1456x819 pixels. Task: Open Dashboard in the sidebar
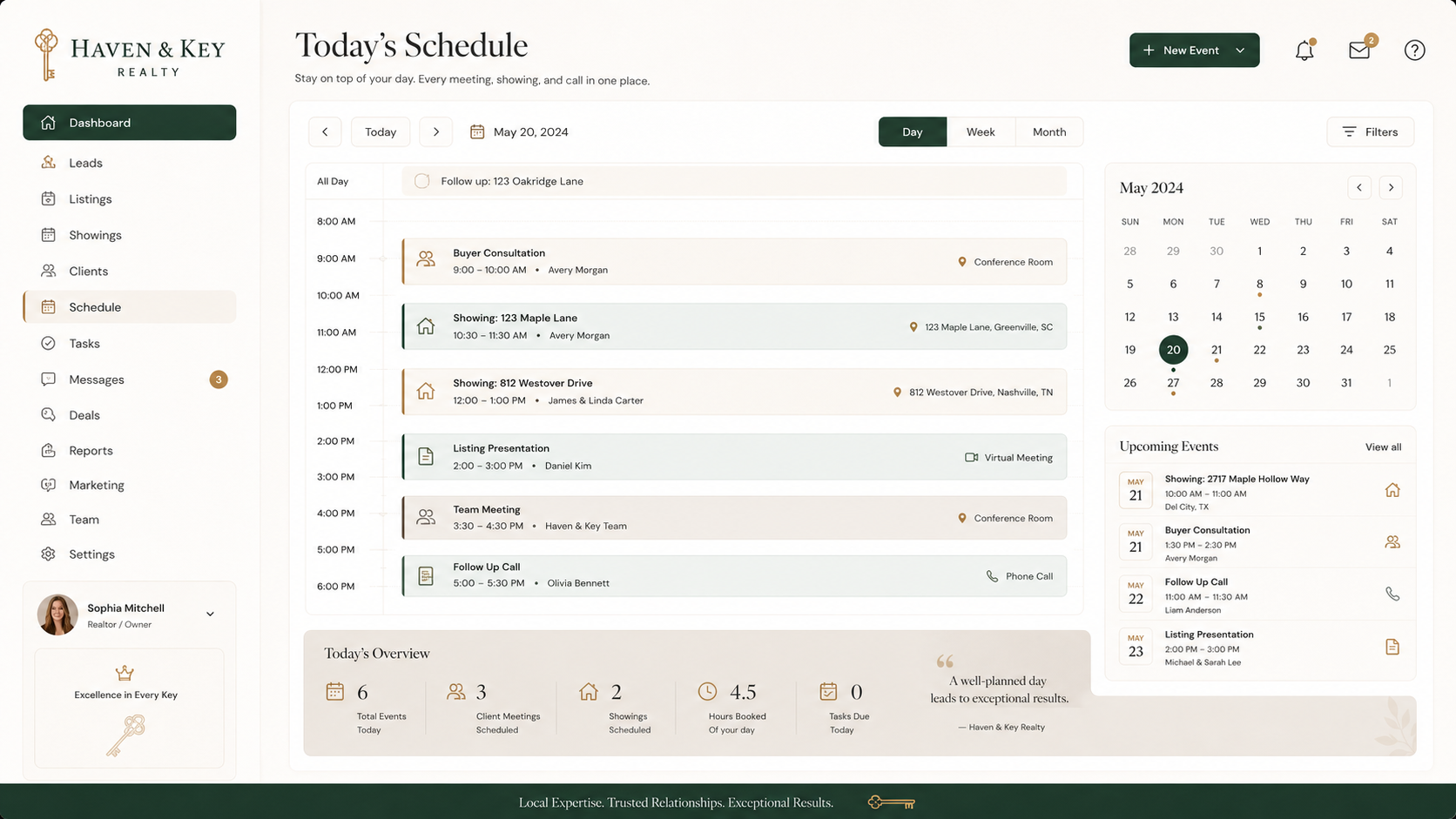[x=129, y=123]
